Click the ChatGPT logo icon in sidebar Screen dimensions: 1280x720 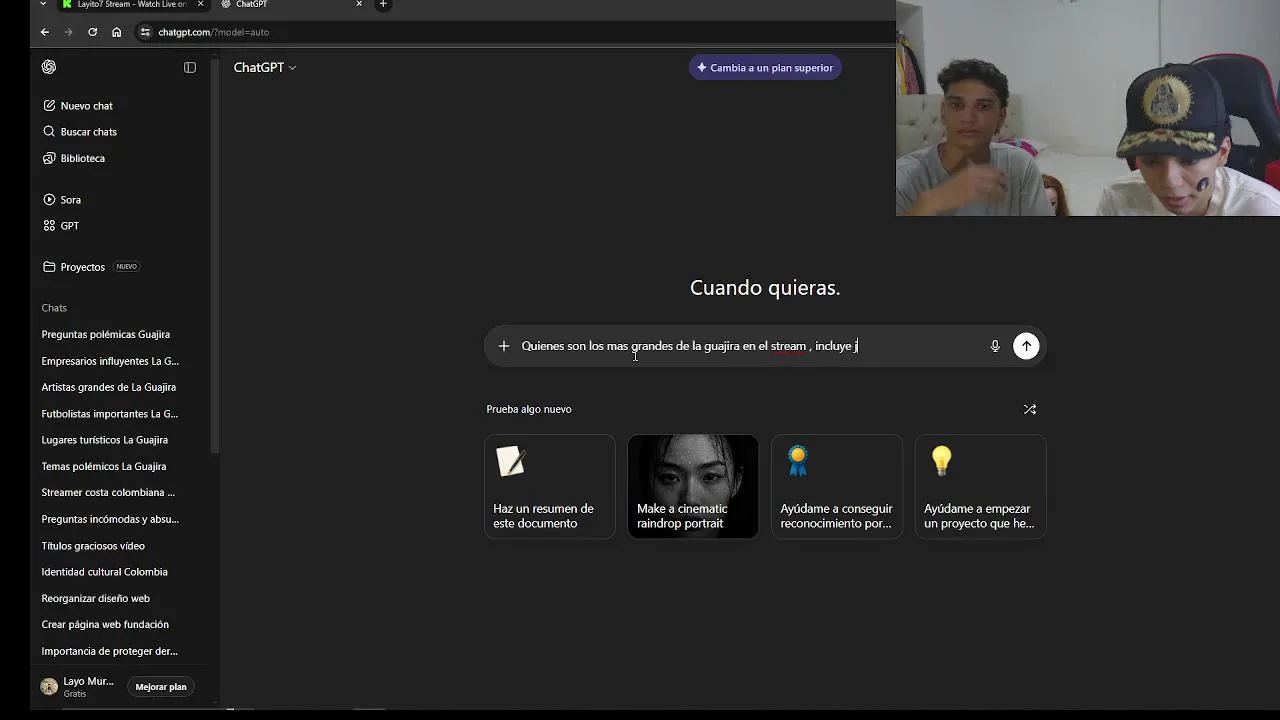[49, 67]
